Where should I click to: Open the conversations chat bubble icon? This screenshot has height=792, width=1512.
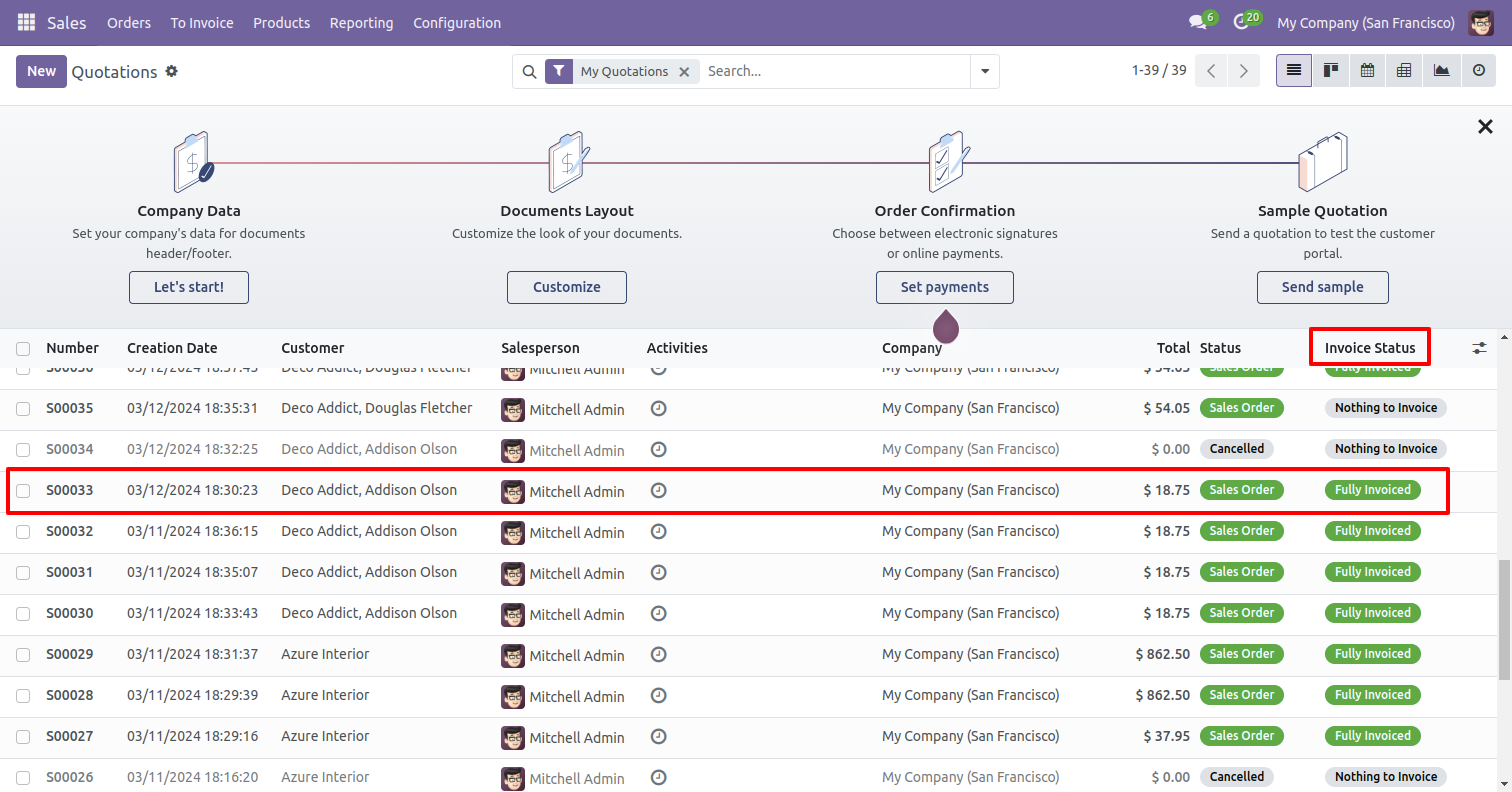pyautogui.click(x=1197, y=22)
